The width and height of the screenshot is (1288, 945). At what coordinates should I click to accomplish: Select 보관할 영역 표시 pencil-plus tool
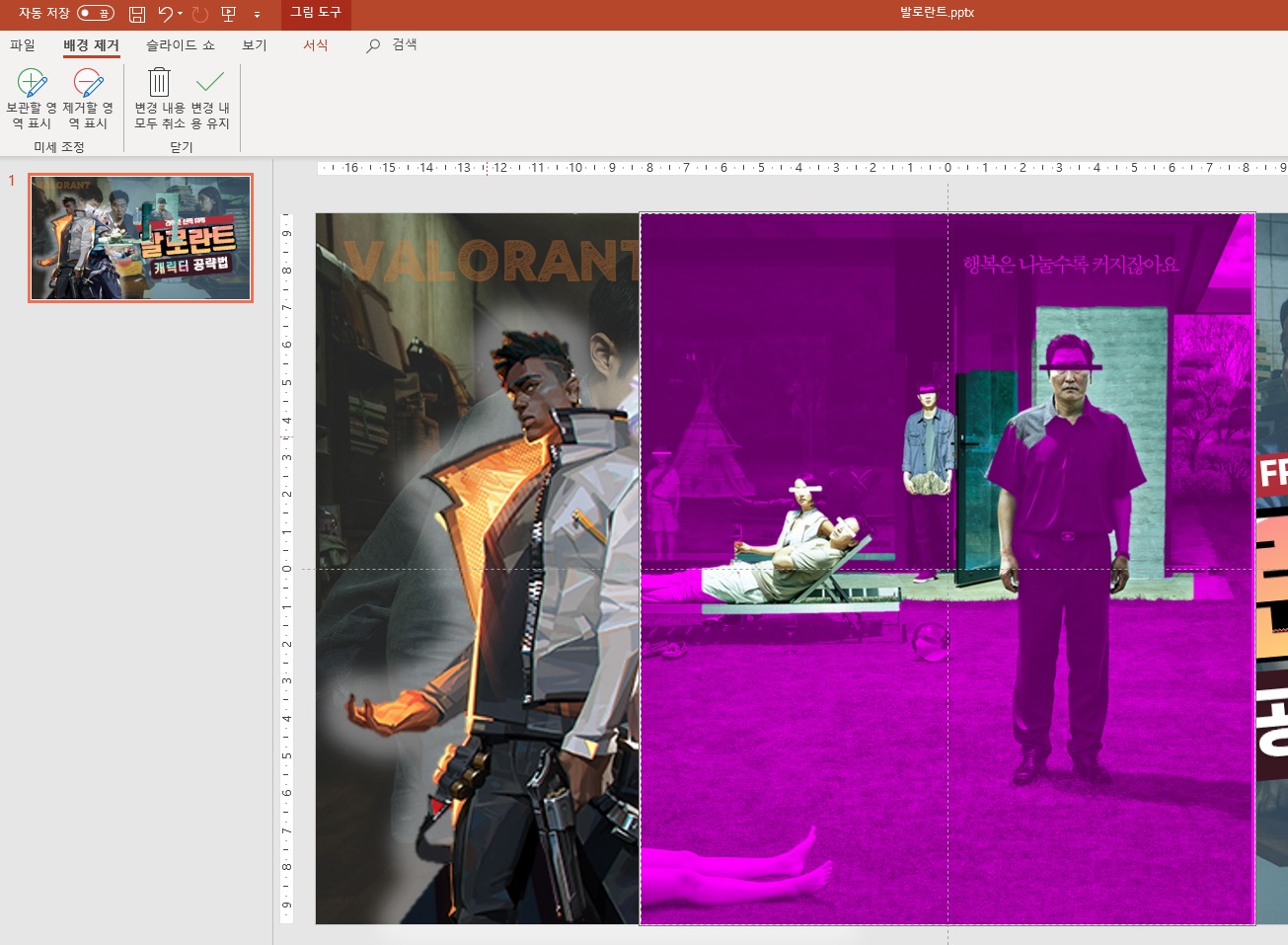click(32, 99)
